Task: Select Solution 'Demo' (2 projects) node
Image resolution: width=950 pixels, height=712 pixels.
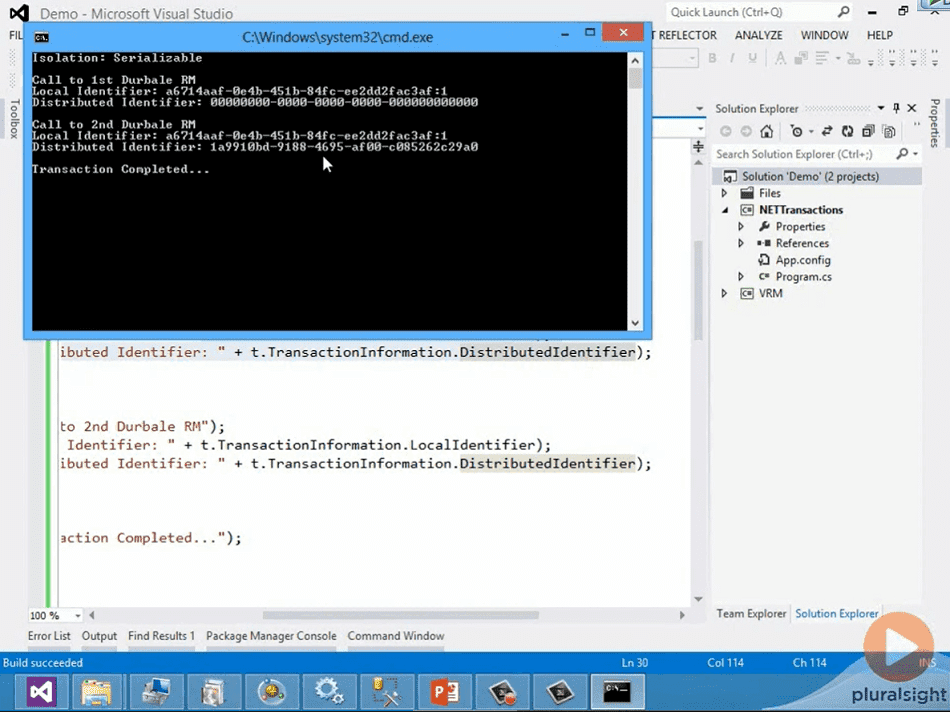Action: 810,176
